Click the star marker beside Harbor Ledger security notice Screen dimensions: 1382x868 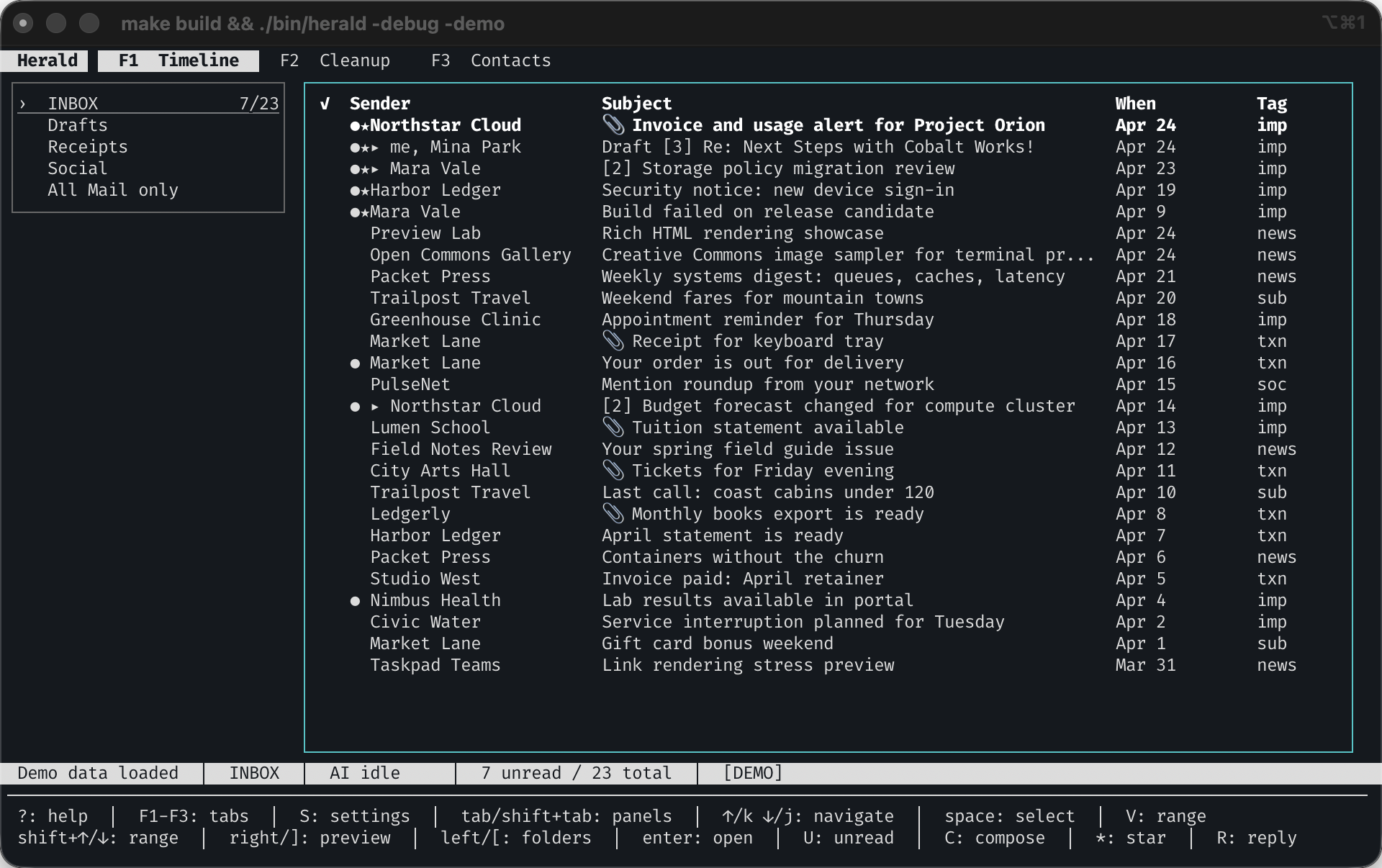365,191
